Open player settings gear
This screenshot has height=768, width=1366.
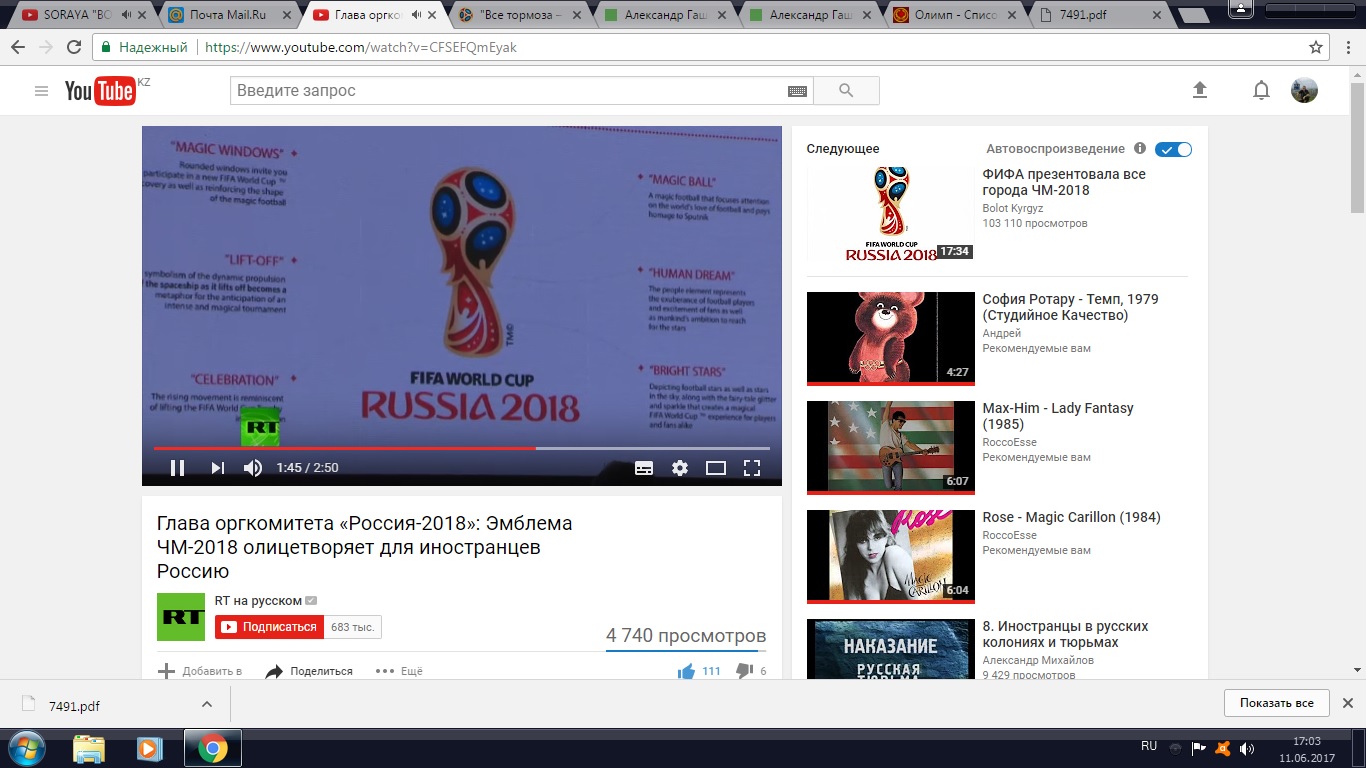tap(680, 468)
